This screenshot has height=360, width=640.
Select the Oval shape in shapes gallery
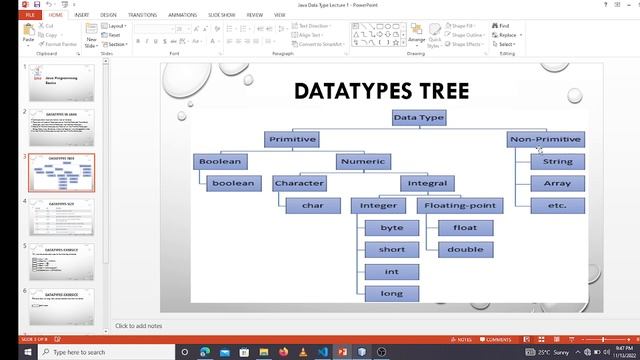pos(388,27)
